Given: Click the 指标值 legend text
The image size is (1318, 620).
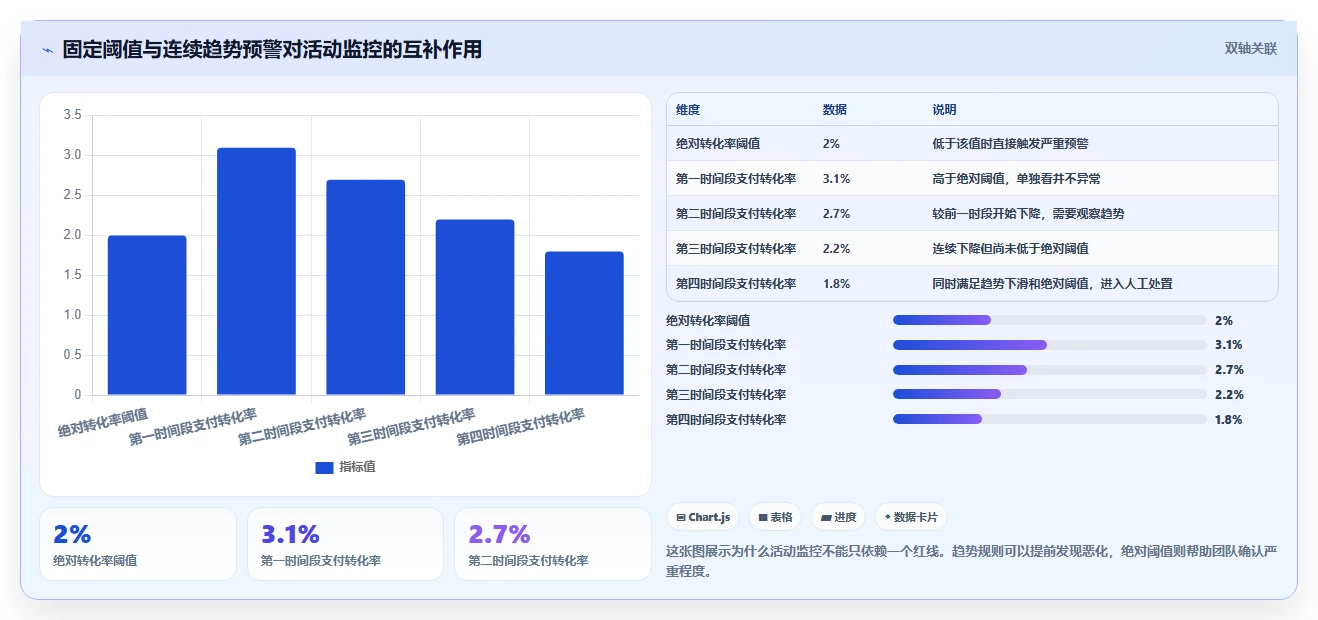Looking at the screenshot, I should point(357,467).
